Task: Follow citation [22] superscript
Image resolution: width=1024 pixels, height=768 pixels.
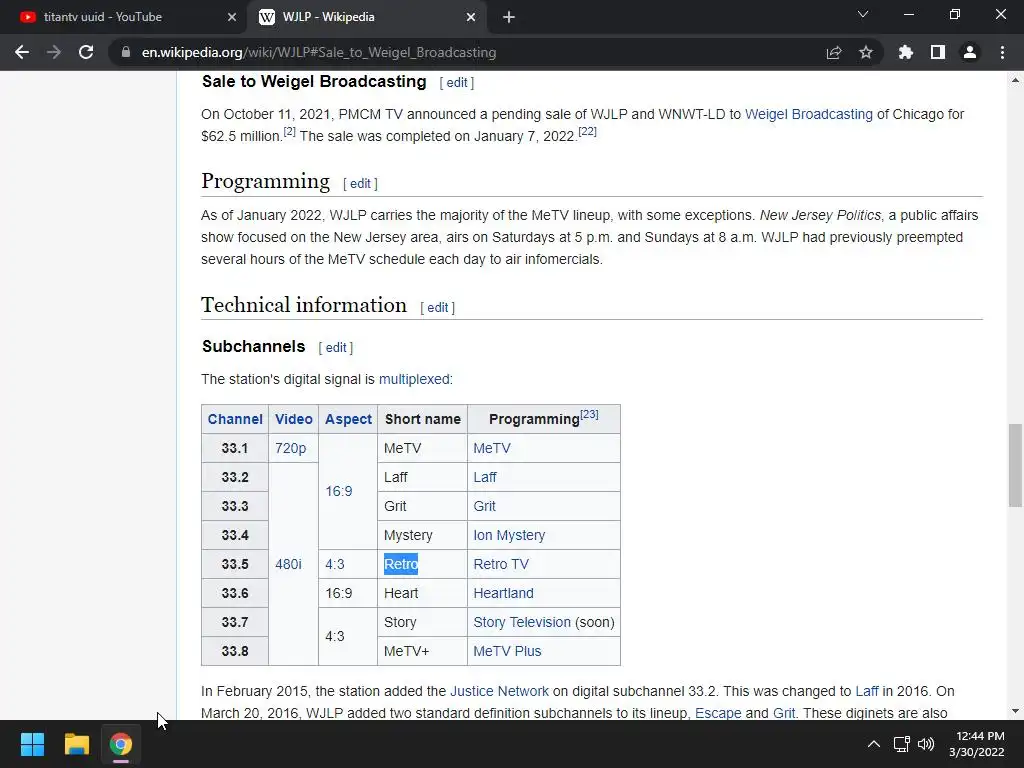Action: pos(587,132)
